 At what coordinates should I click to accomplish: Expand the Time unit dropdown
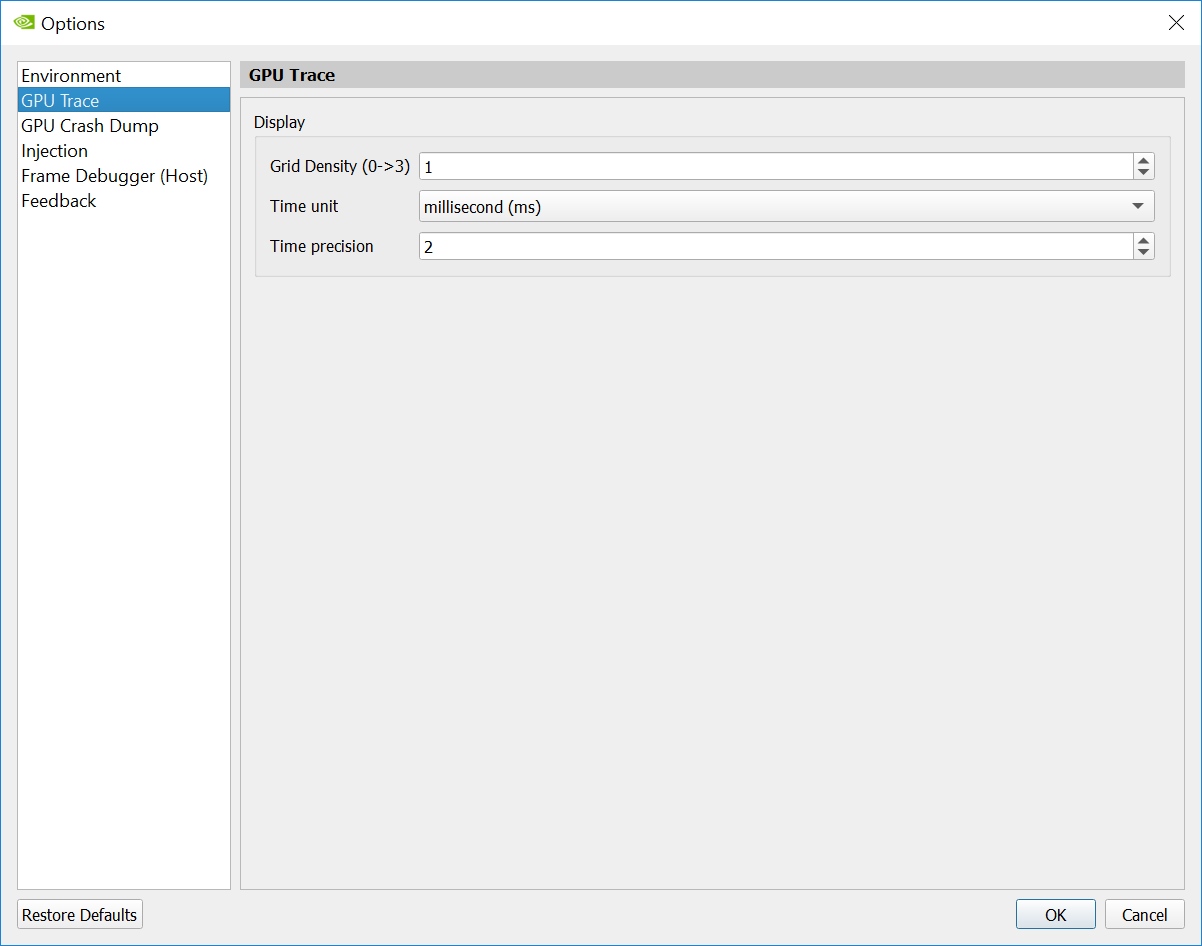786,206
